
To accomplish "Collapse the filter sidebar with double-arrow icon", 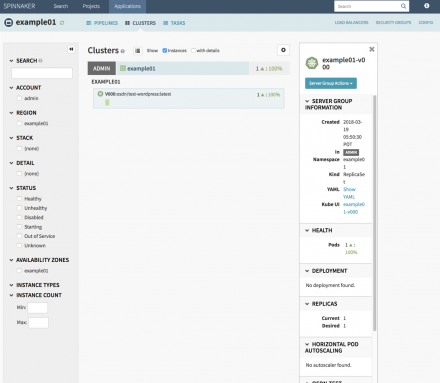I will [x=71, y=49].
